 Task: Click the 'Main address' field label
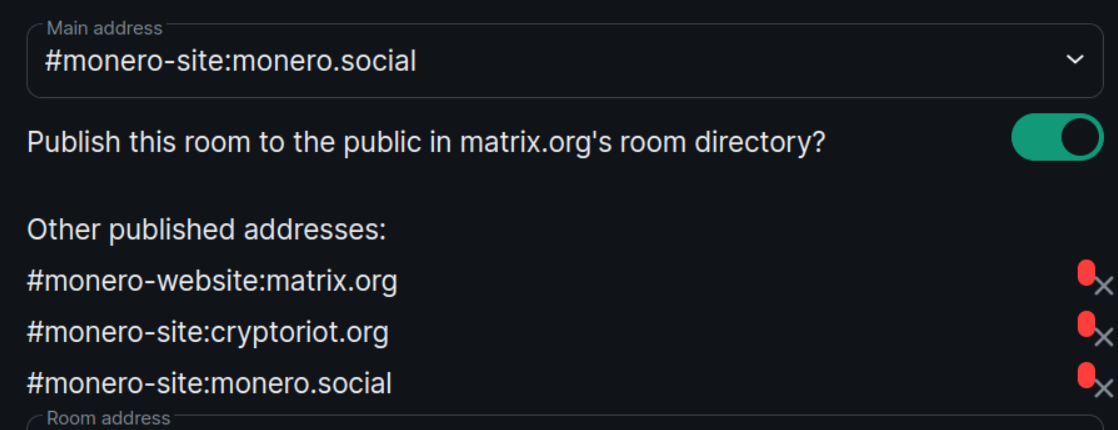pyautogui.click(x=104, y=29)
